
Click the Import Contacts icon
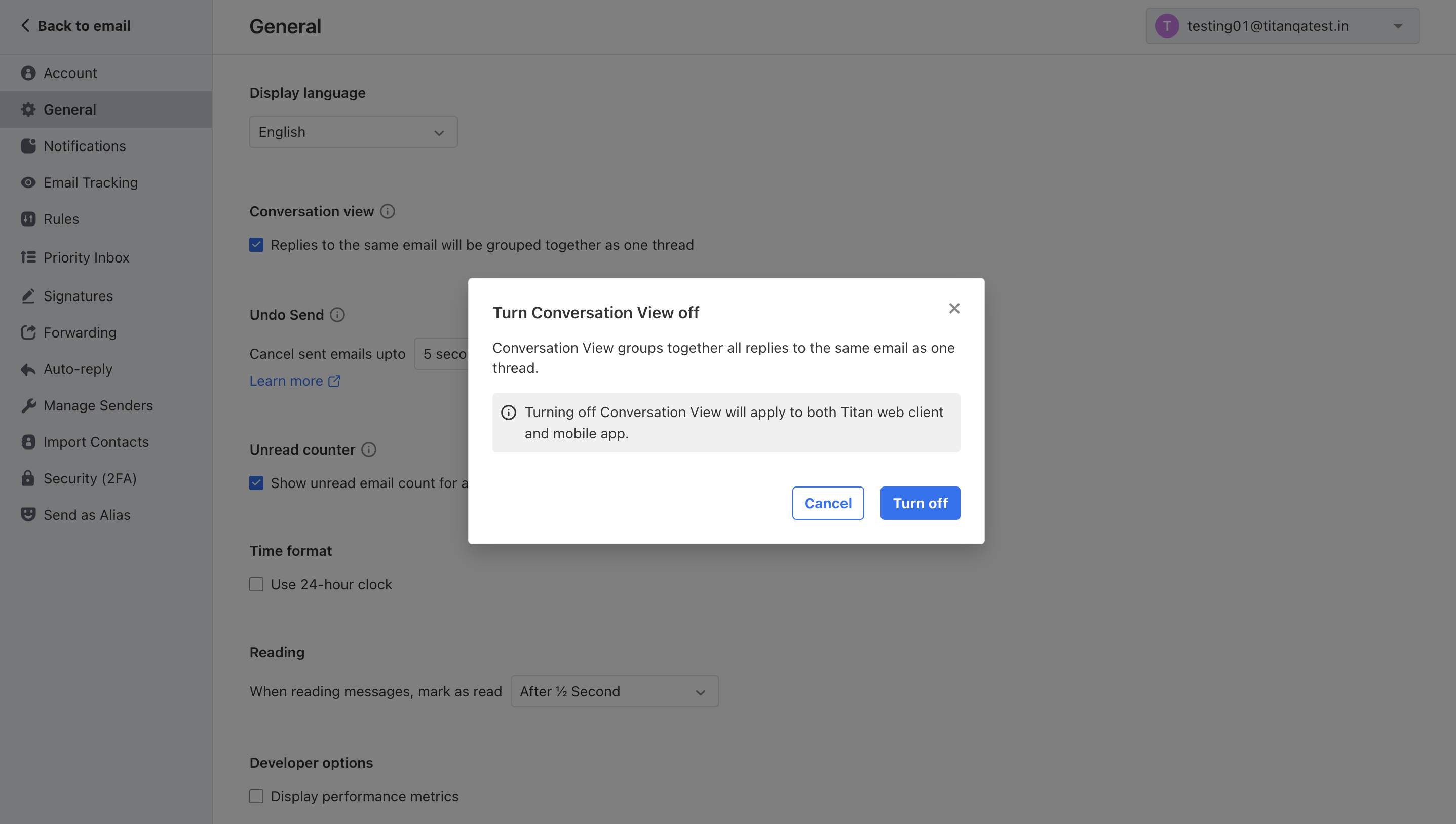[x=28, y=442]
